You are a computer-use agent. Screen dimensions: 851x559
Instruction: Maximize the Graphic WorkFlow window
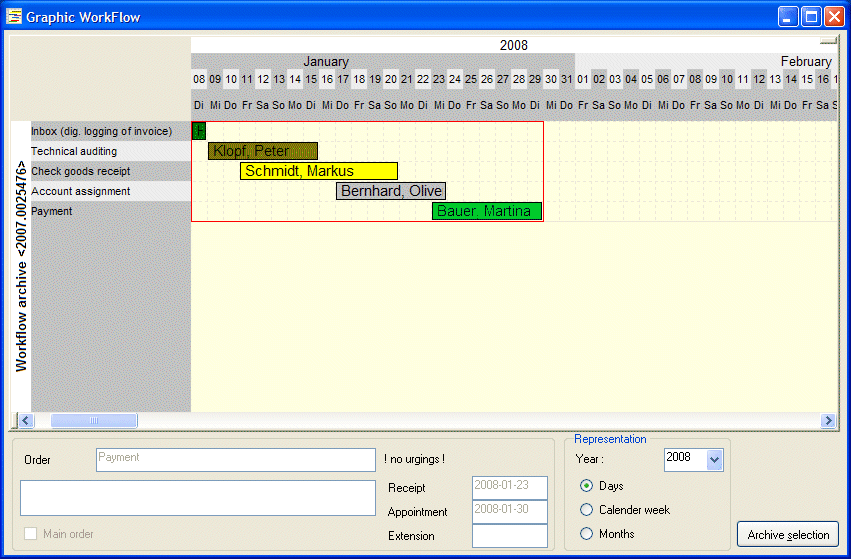click(811, 17)
